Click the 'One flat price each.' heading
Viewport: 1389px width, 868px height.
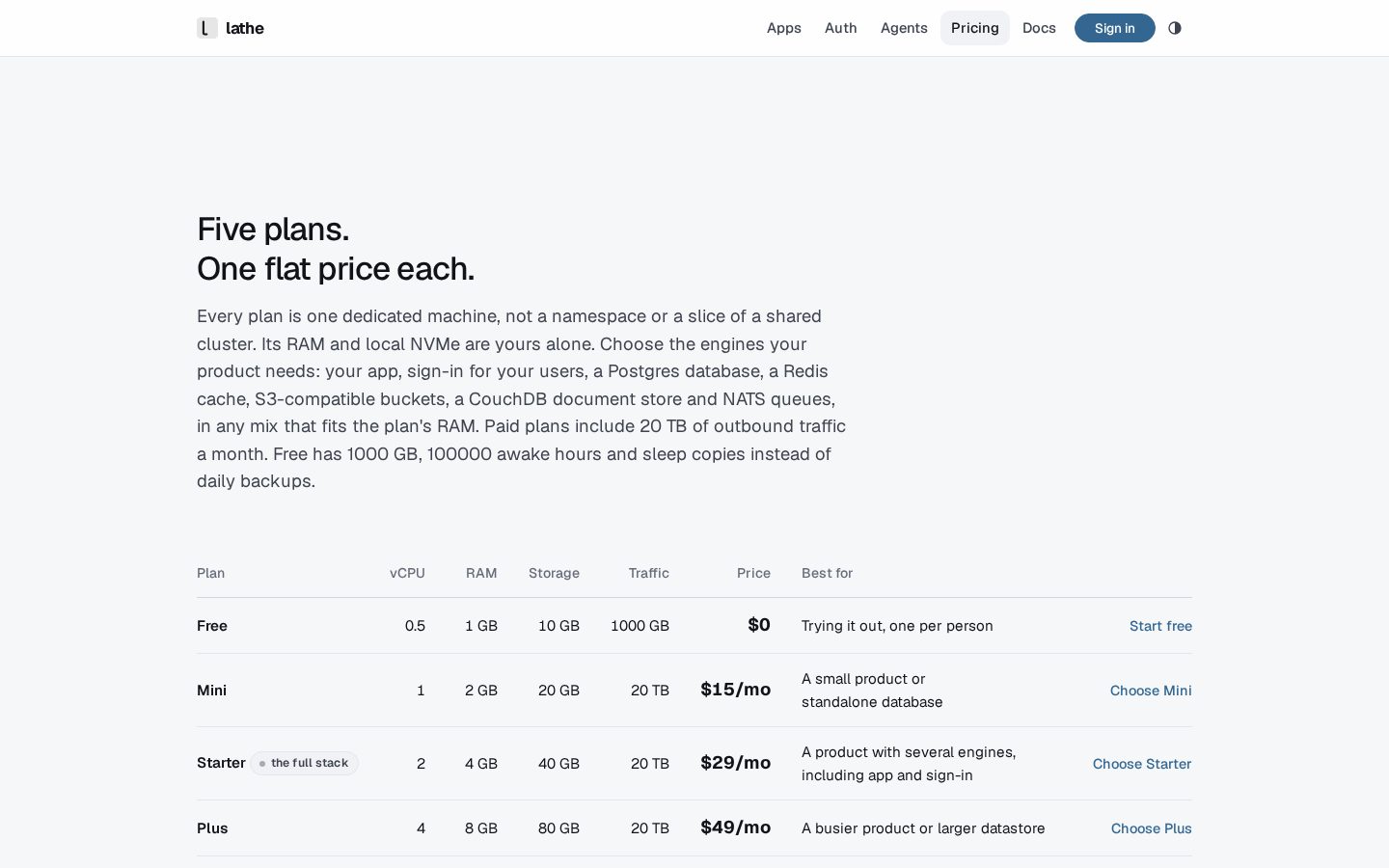click(x=336, y=269)
